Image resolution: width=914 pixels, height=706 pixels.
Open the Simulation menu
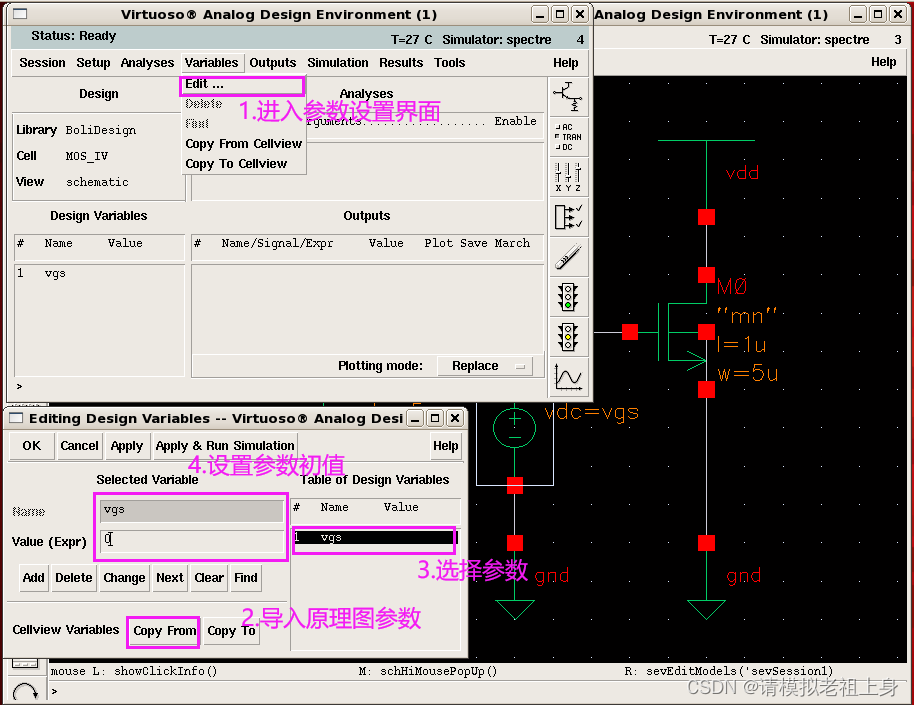click(x=338, y=63)
